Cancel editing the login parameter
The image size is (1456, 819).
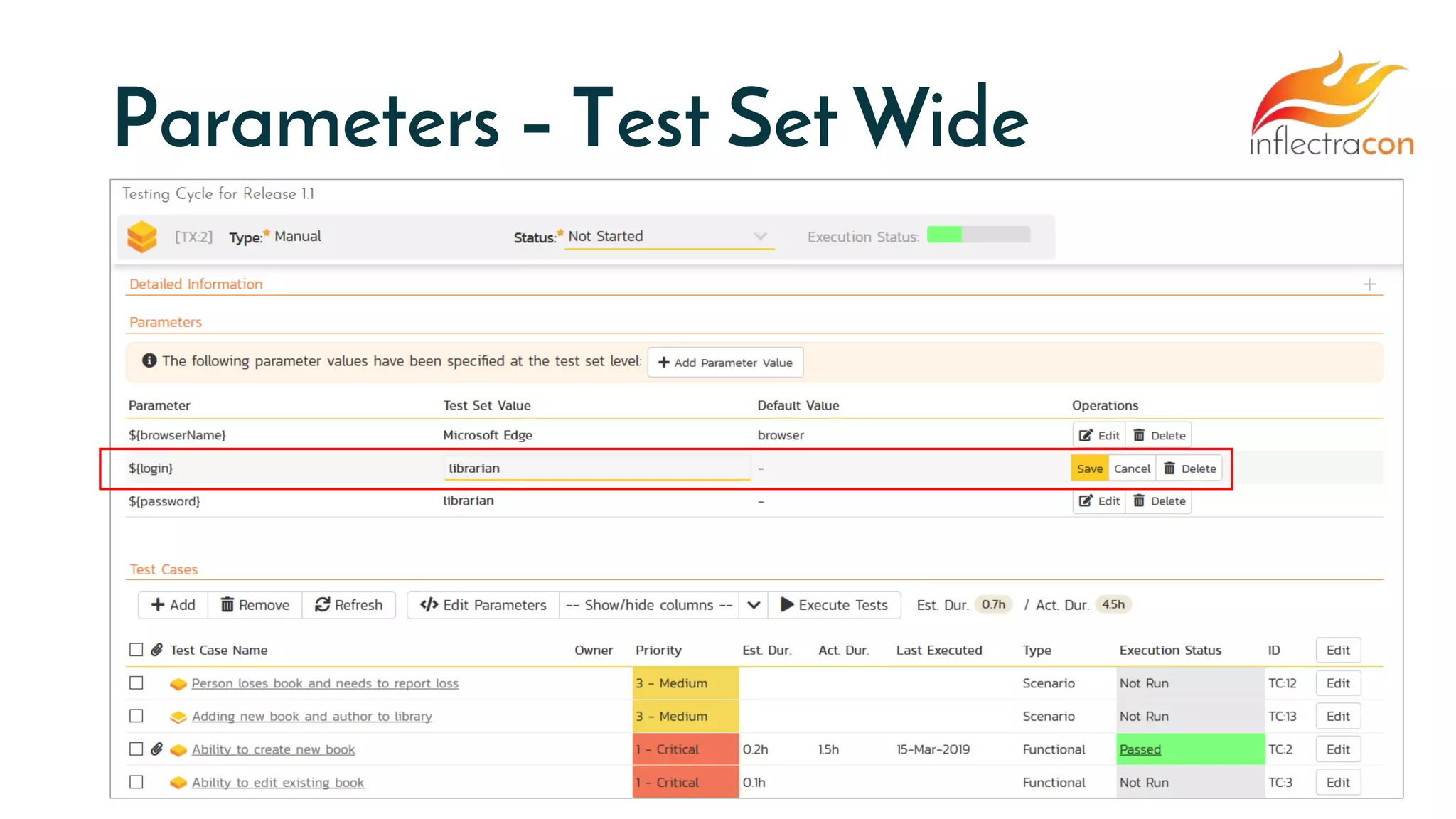pyautogui.click(x=1132, y=469)
